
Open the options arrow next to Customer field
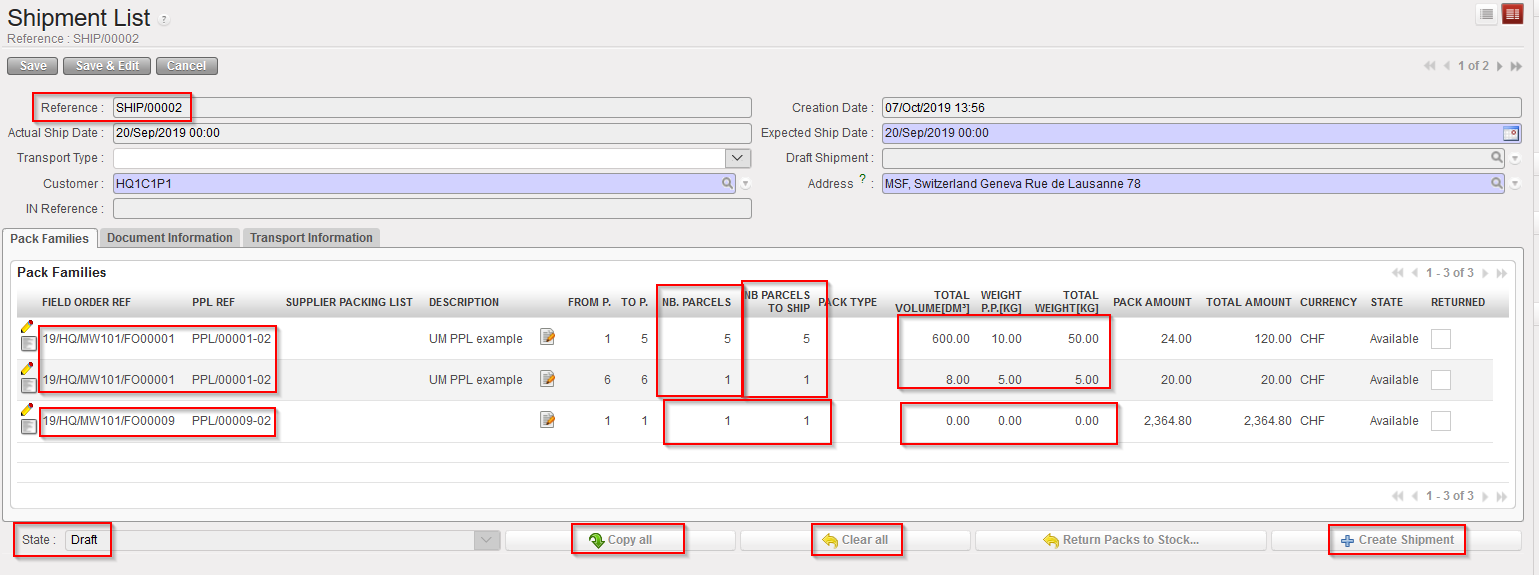click(745, 185)
